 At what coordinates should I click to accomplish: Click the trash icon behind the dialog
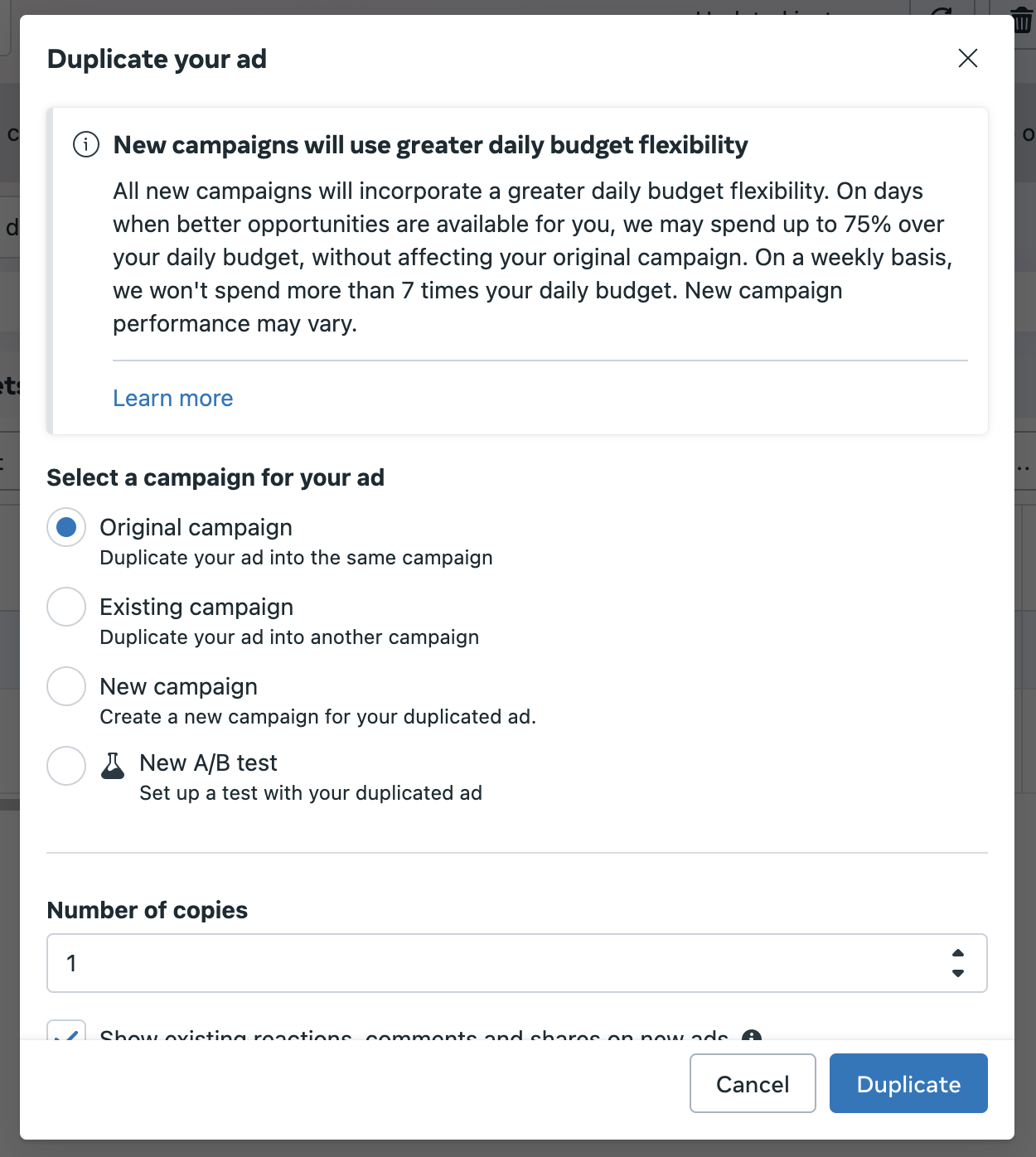(x=1022, y=18)
